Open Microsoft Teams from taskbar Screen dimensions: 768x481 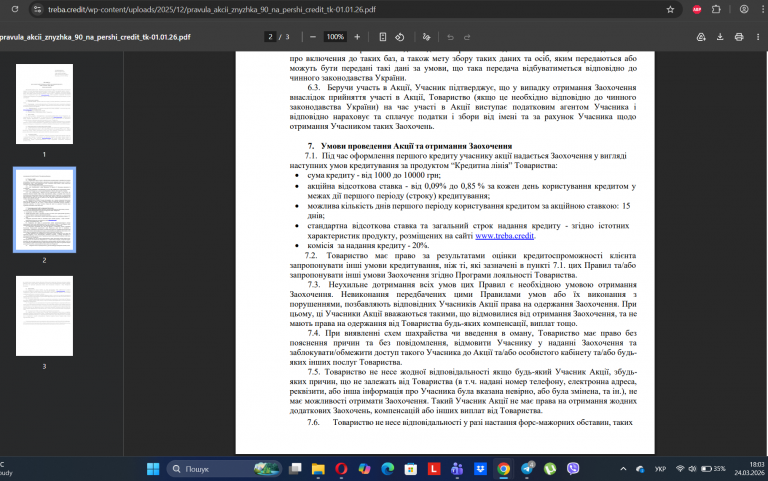(457, 469)
